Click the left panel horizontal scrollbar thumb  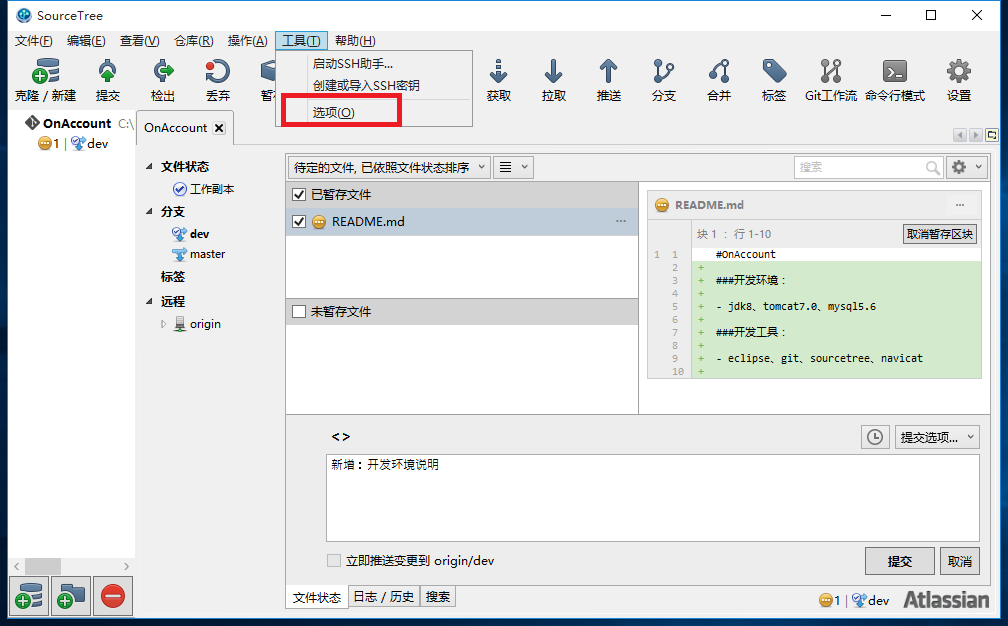[42, 566]
